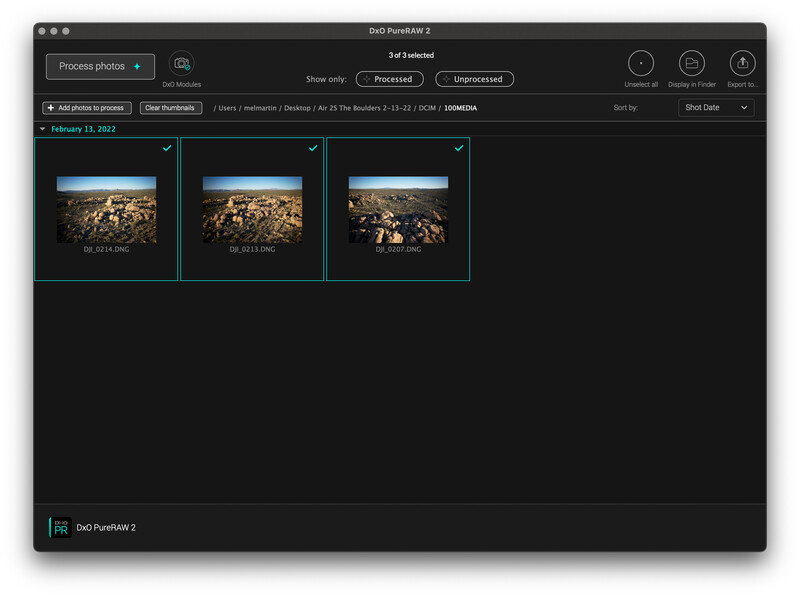Screen dimensions: 800x596
Task: Click the Export to share icon
Action: (x=742, y=64)
